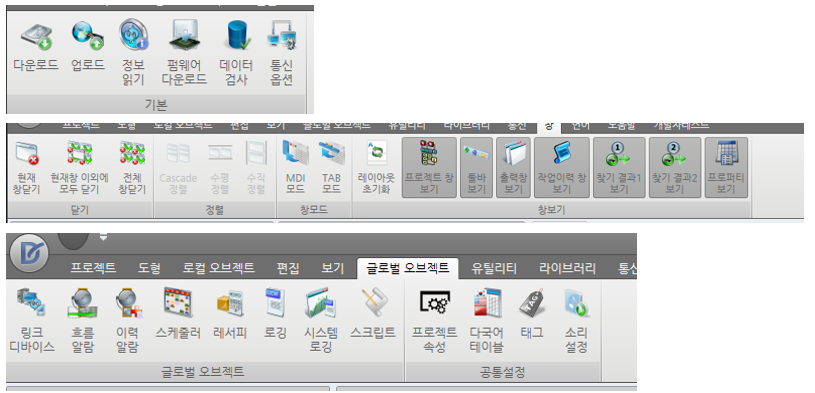
Task: Select the 글로벌 오브젝트 ribbon tab
Action: coord(408,268)
